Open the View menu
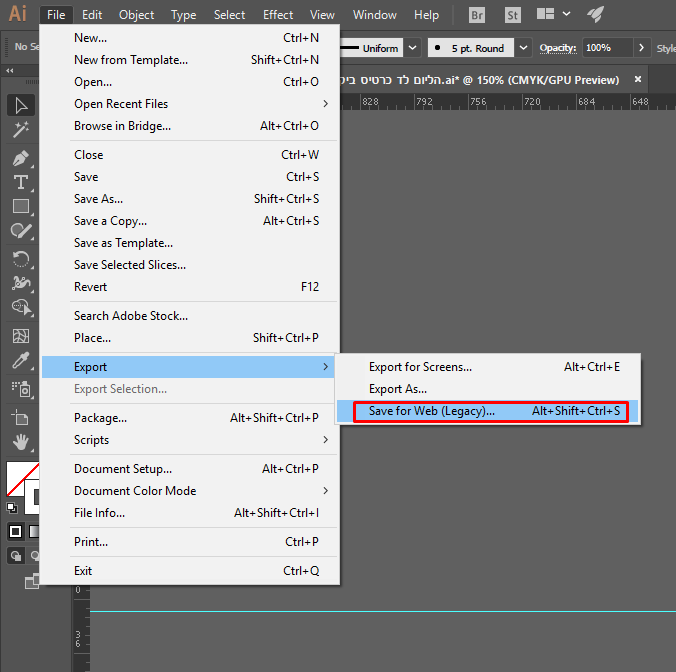676x672 pixels. tap(322, 15)
